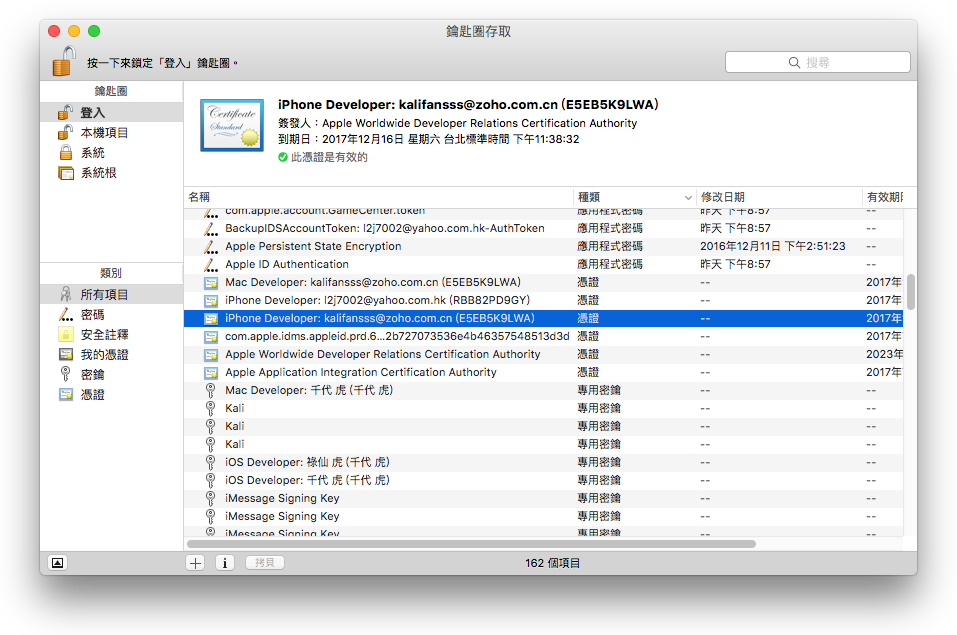Click the certificate icon beside 我的憑證
957x635 pixels.
coord(66,355)
